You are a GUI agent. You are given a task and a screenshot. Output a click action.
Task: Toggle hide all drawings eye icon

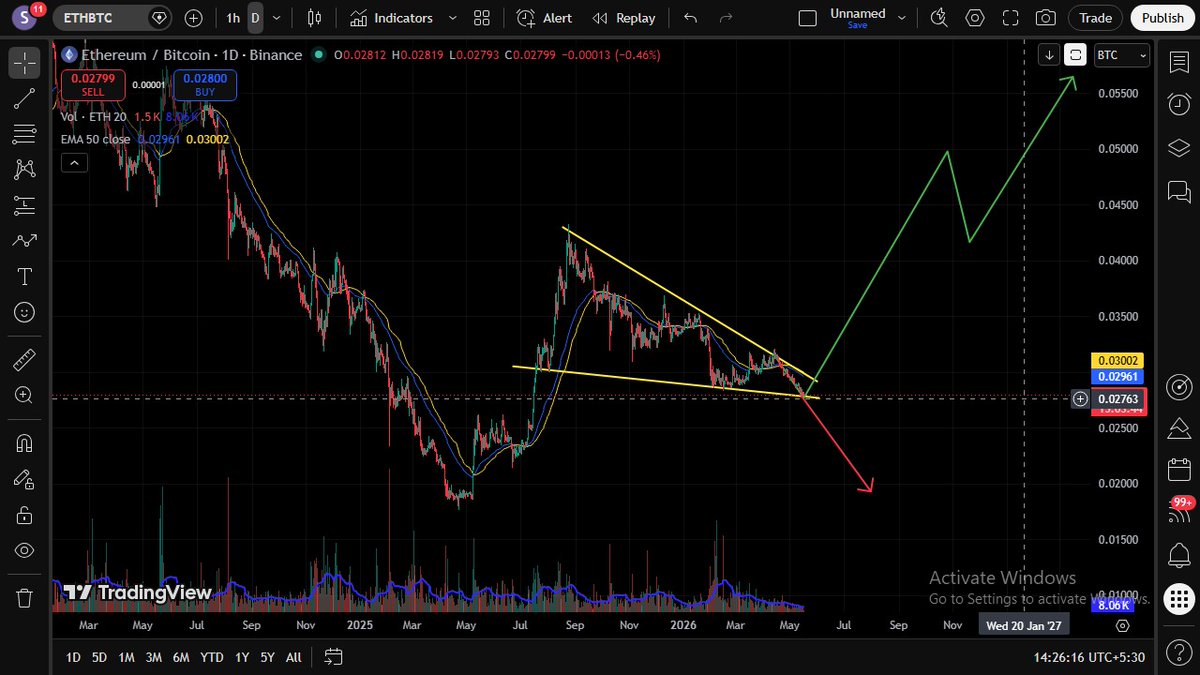[25, 550]
